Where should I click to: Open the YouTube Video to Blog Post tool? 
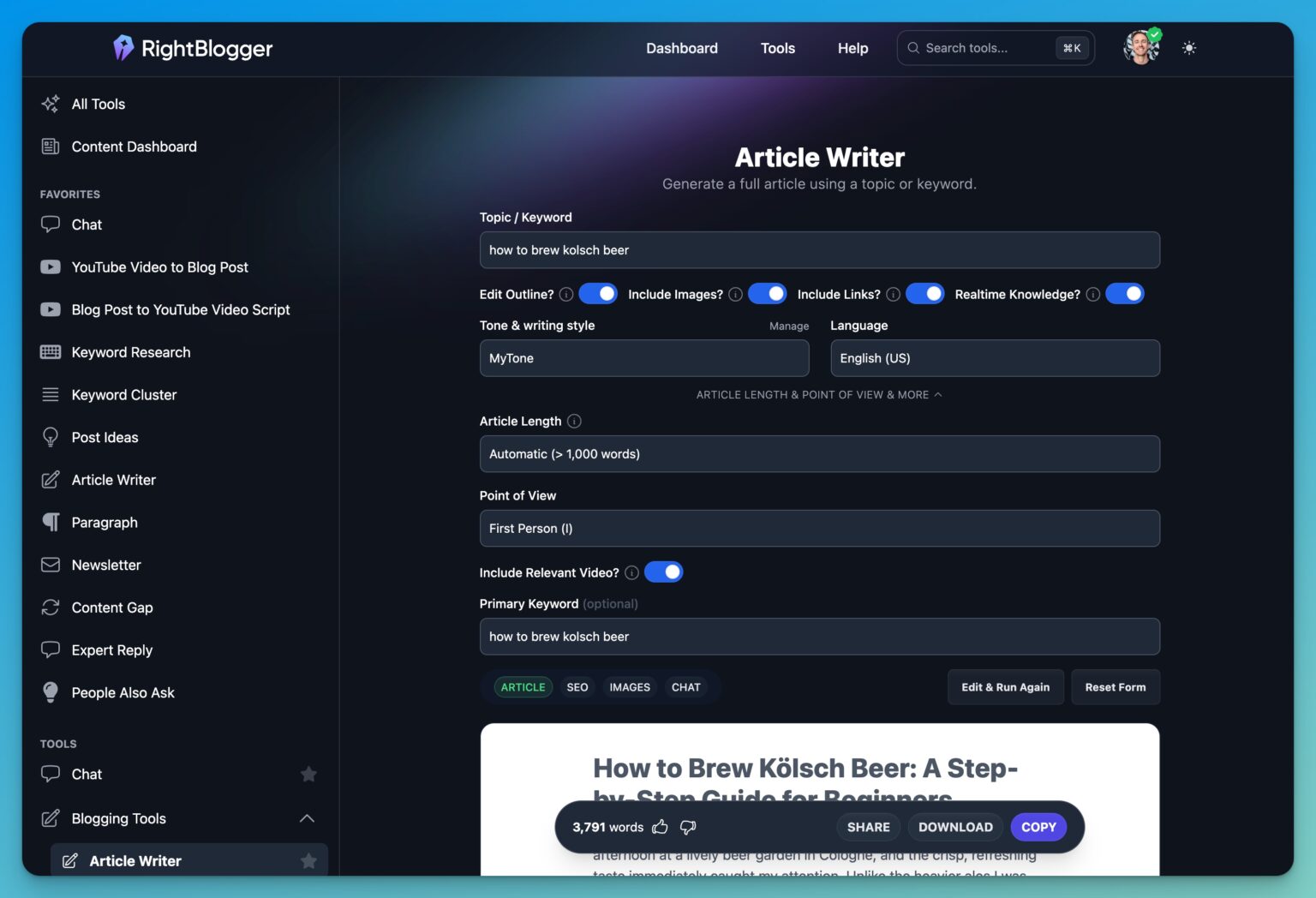tap(159, 266)
